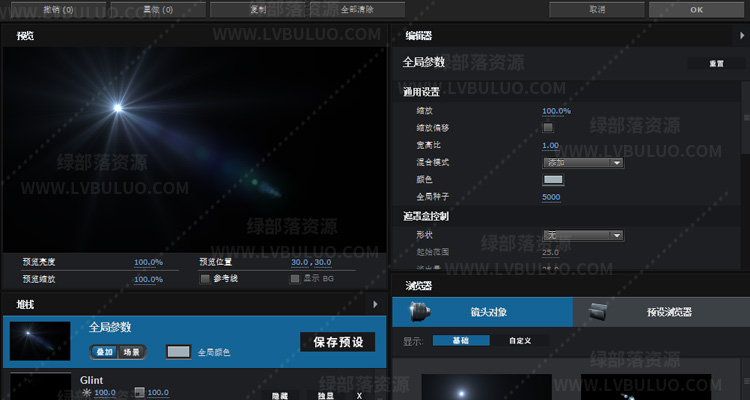This screenshot has width=750, height=400.
Task: Switch to the 基础 display tab
Action: click(x=460, y=340)
